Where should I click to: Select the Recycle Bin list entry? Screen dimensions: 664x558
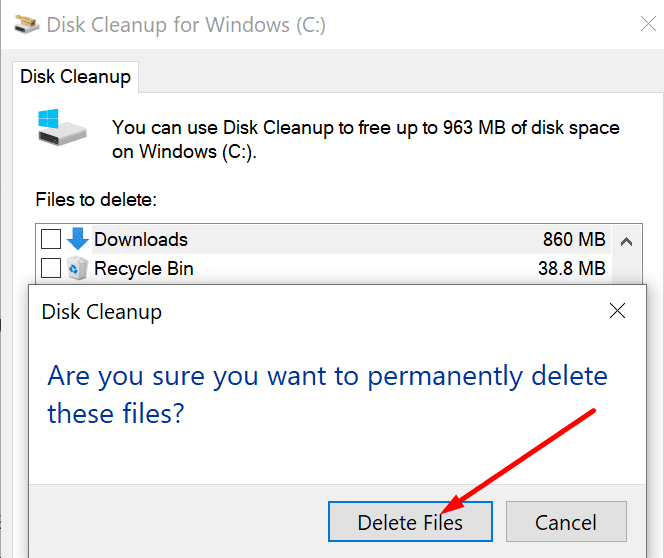point(324,268)
